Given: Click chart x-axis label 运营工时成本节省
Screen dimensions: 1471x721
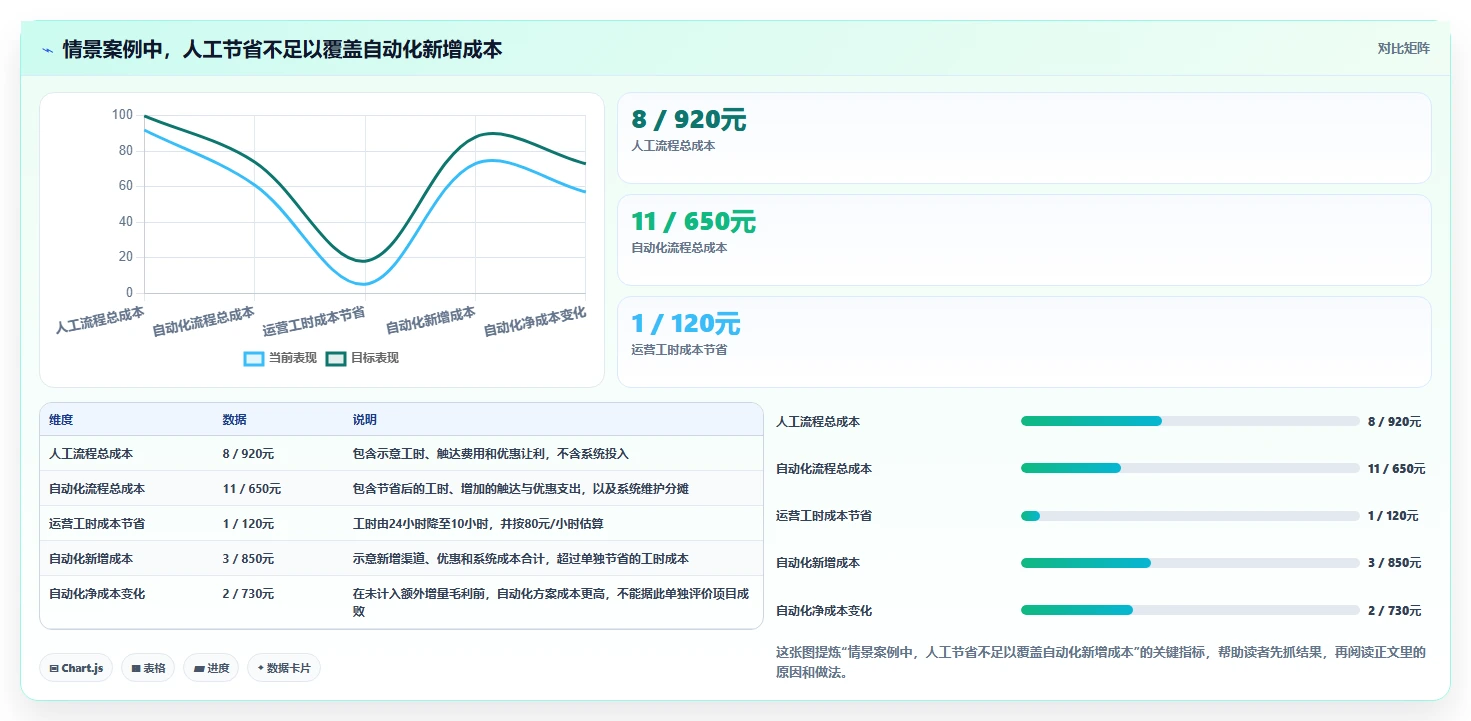Looking at the screenshot, I should (x=314, y=322).
